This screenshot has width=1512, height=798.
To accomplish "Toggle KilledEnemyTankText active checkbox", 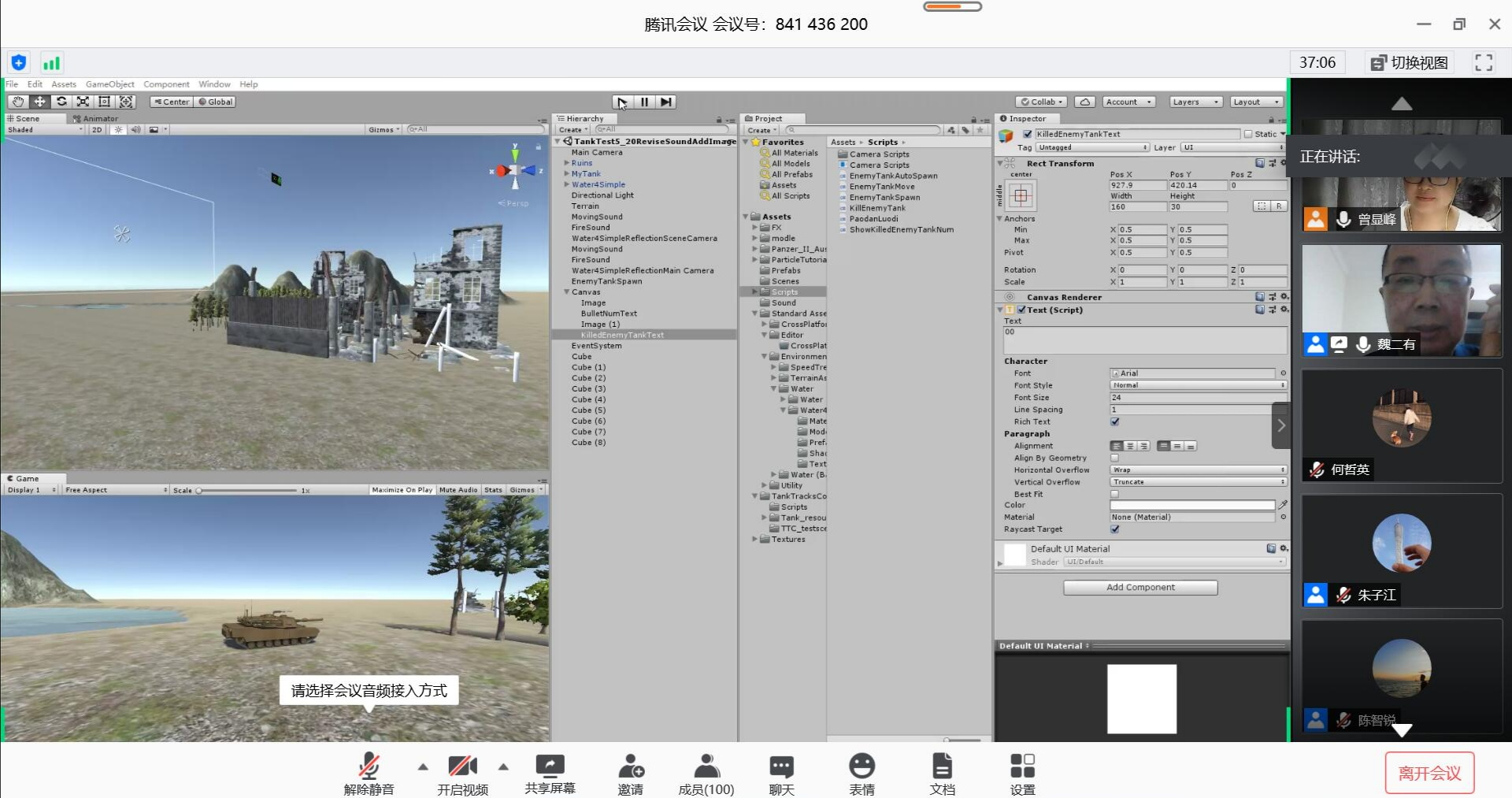I will click(1027, 134).
